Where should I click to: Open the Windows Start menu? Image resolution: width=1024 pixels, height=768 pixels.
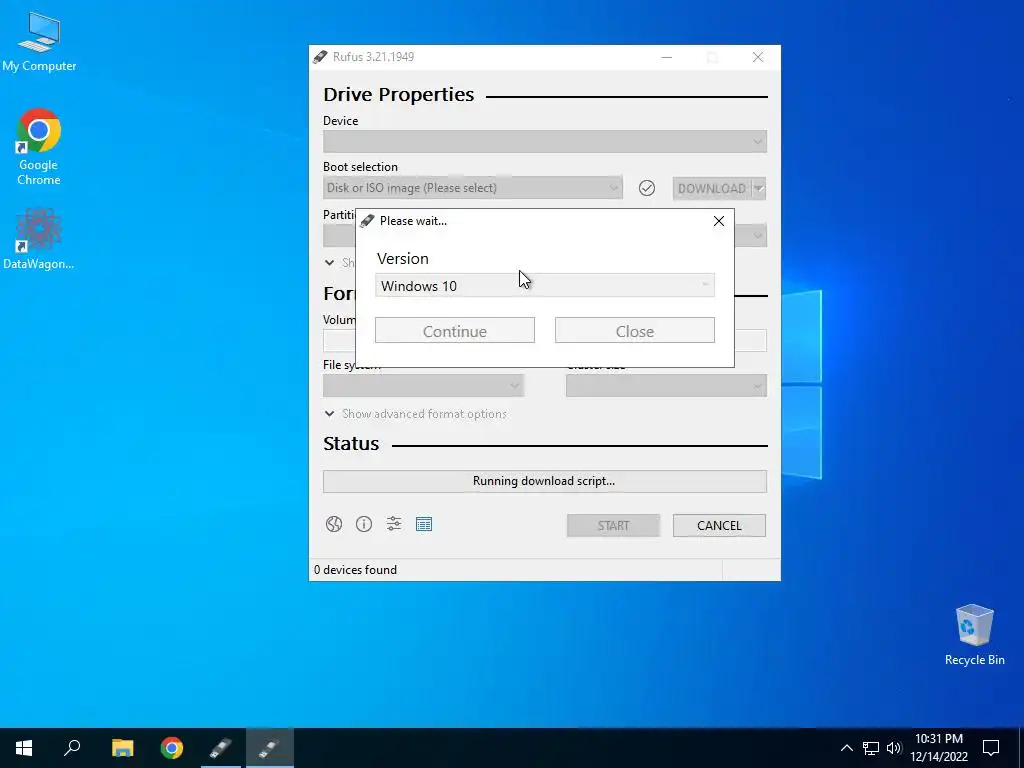24,748
